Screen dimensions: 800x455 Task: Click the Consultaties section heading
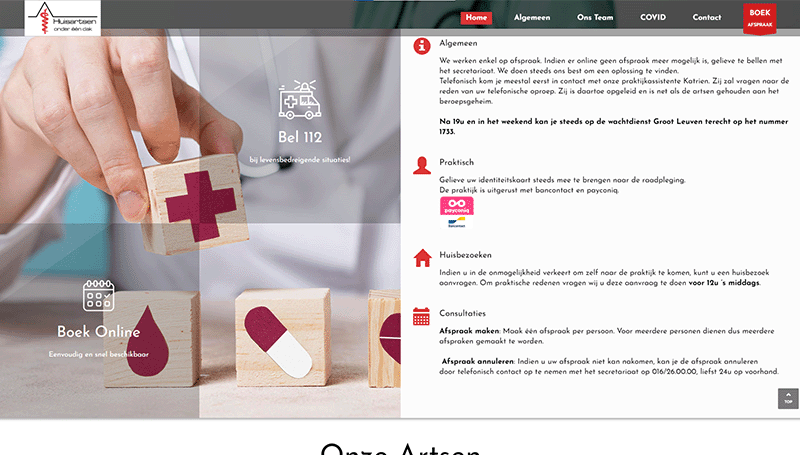462,313
